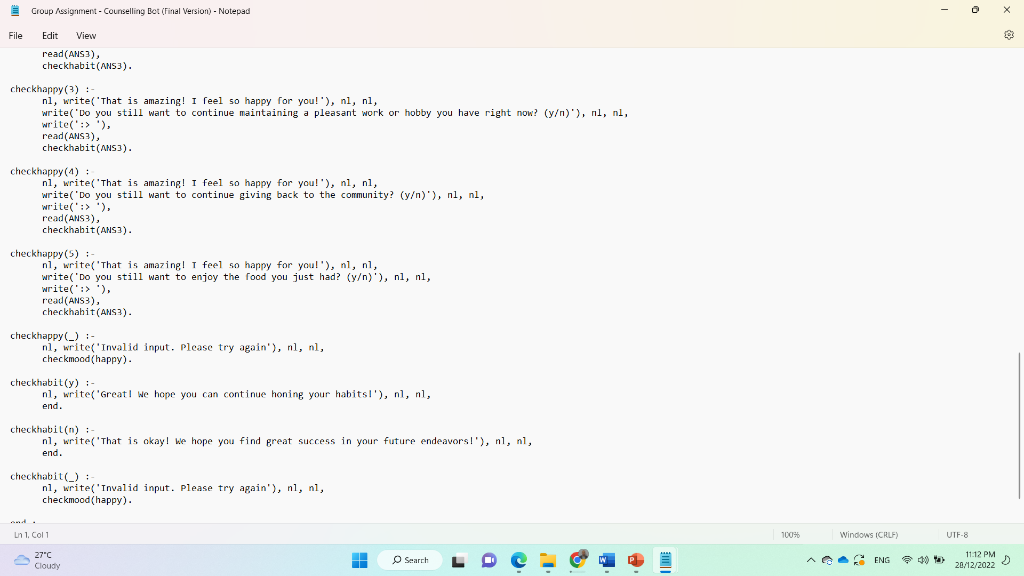Open Wi-Fi settings from the tray
Image resolution: width=1024 pixels, height=576 pixels.
point(906,561)
